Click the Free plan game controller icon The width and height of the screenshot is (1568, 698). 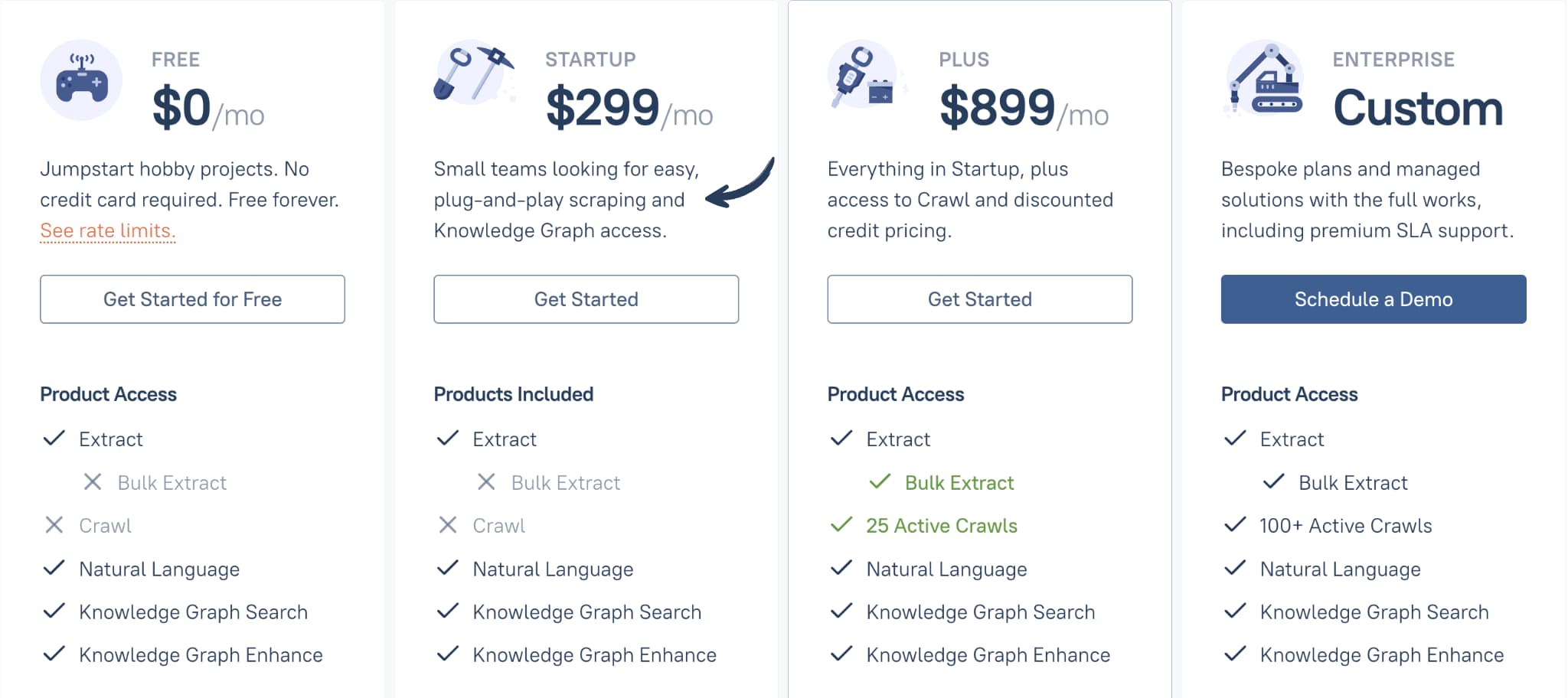pos(81,80)
